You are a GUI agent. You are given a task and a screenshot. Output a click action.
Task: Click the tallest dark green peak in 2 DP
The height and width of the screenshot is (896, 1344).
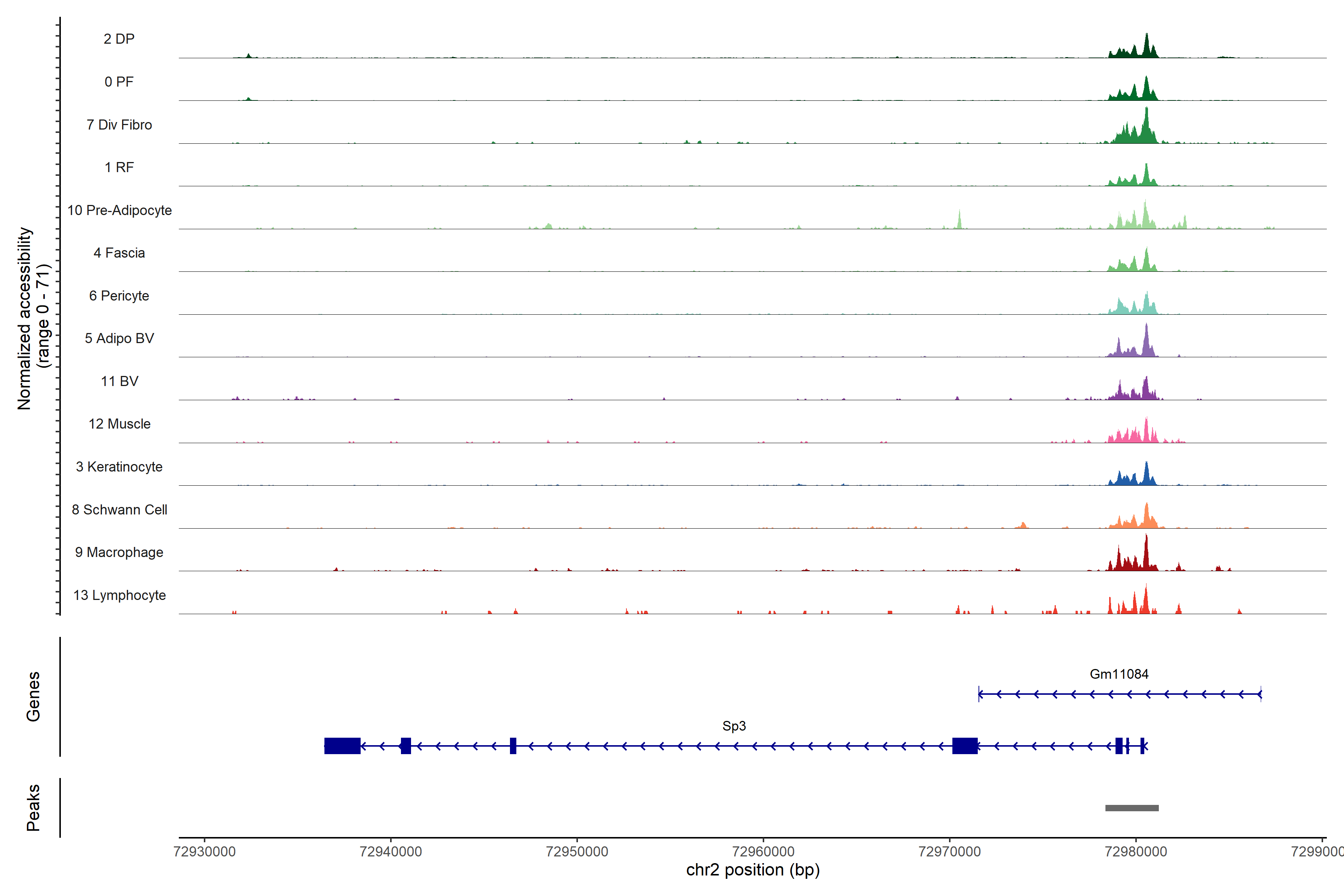tap(1146, 47)
